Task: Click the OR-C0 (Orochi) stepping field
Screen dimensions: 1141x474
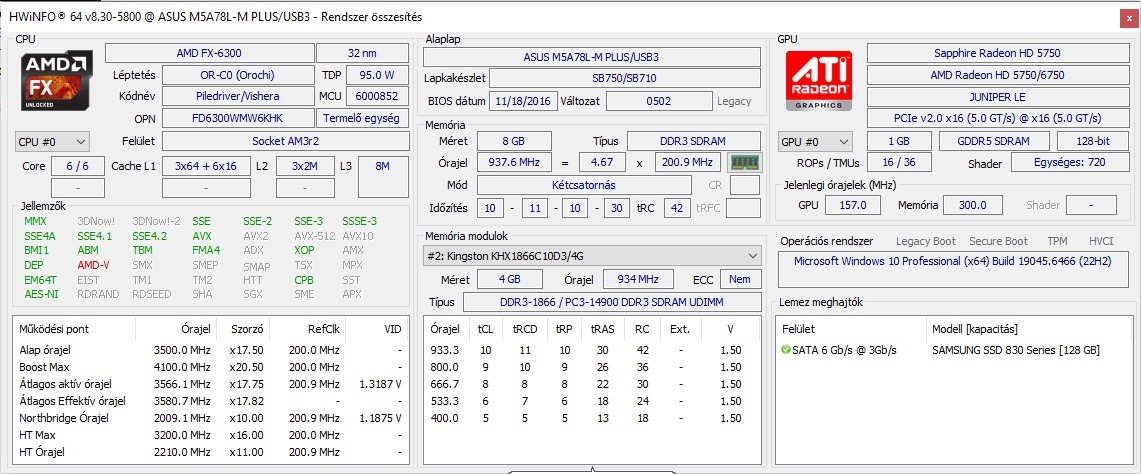Action: 238,75
